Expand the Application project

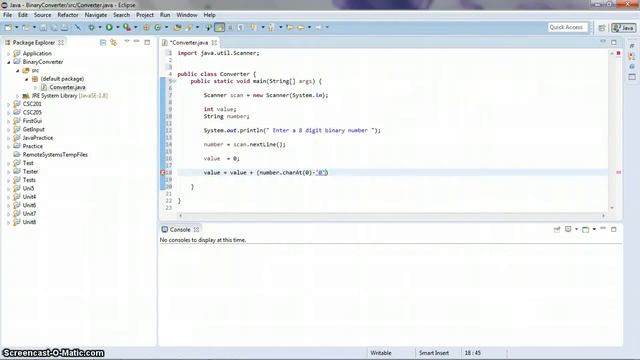pos(9,53)
